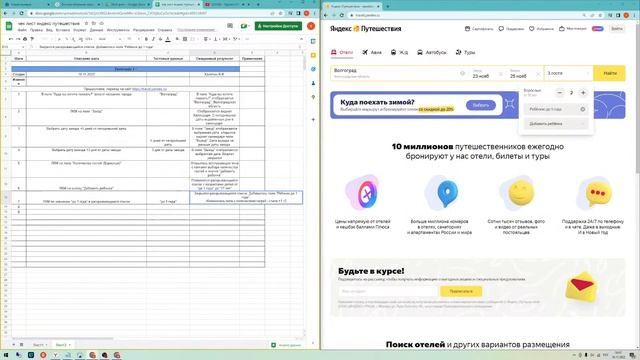The height and width of the screenshot is (360, 640).
Task: Open the Справка menu in Sheets
Action: pyautogui.click(x=165, y=30)
